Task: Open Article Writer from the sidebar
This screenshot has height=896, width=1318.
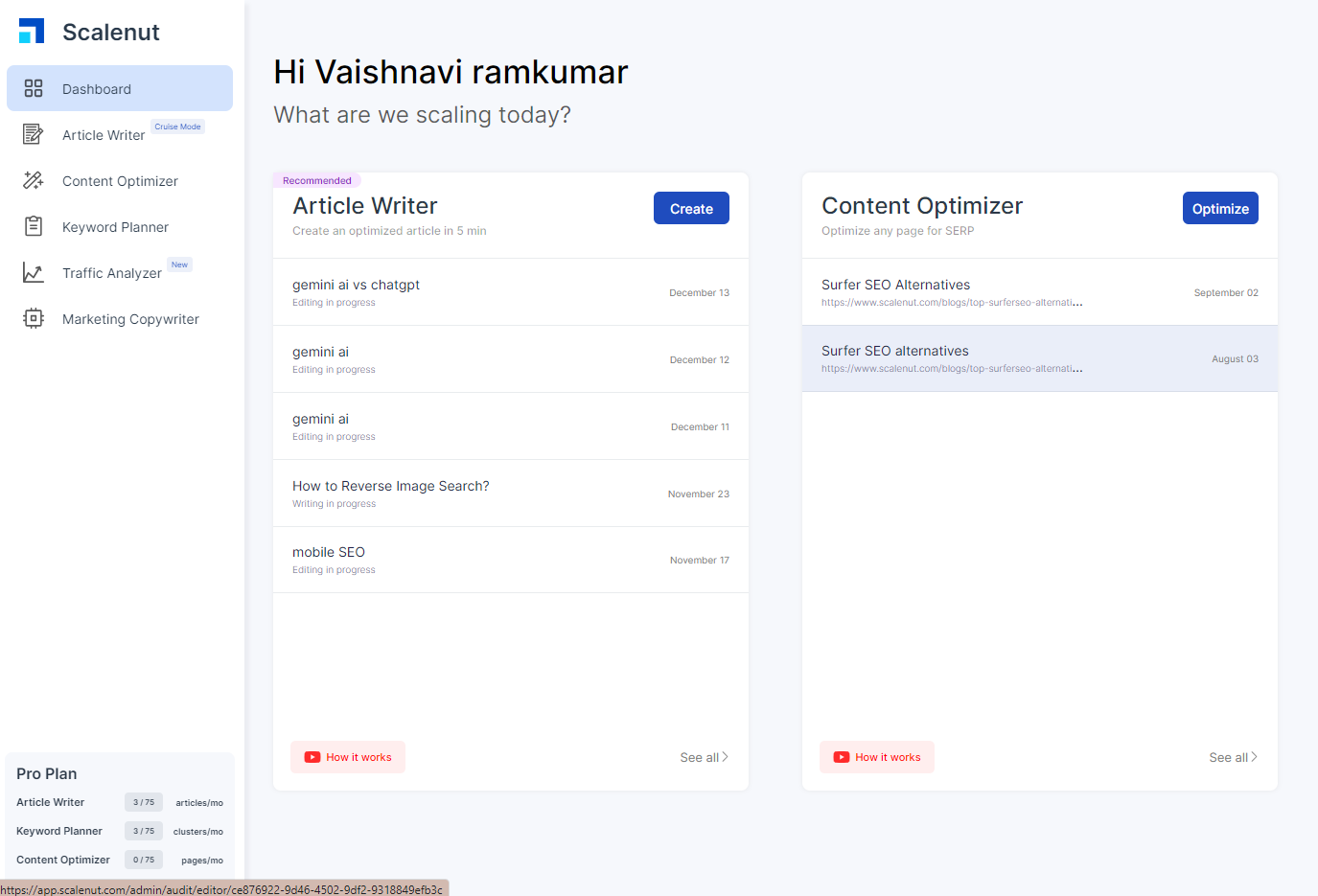Action: (x=120, y=134)
